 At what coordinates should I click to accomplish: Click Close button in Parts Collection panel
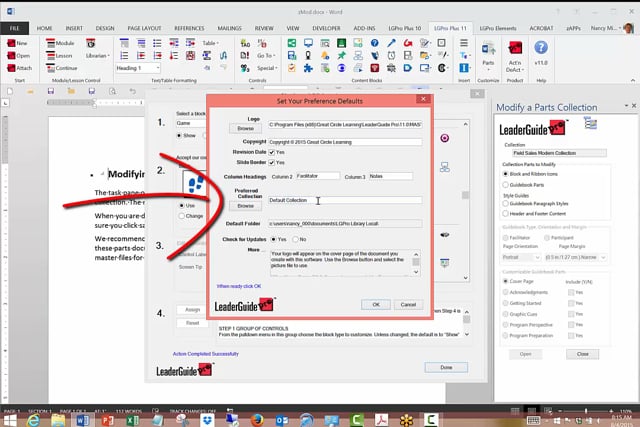click(582, 354)
